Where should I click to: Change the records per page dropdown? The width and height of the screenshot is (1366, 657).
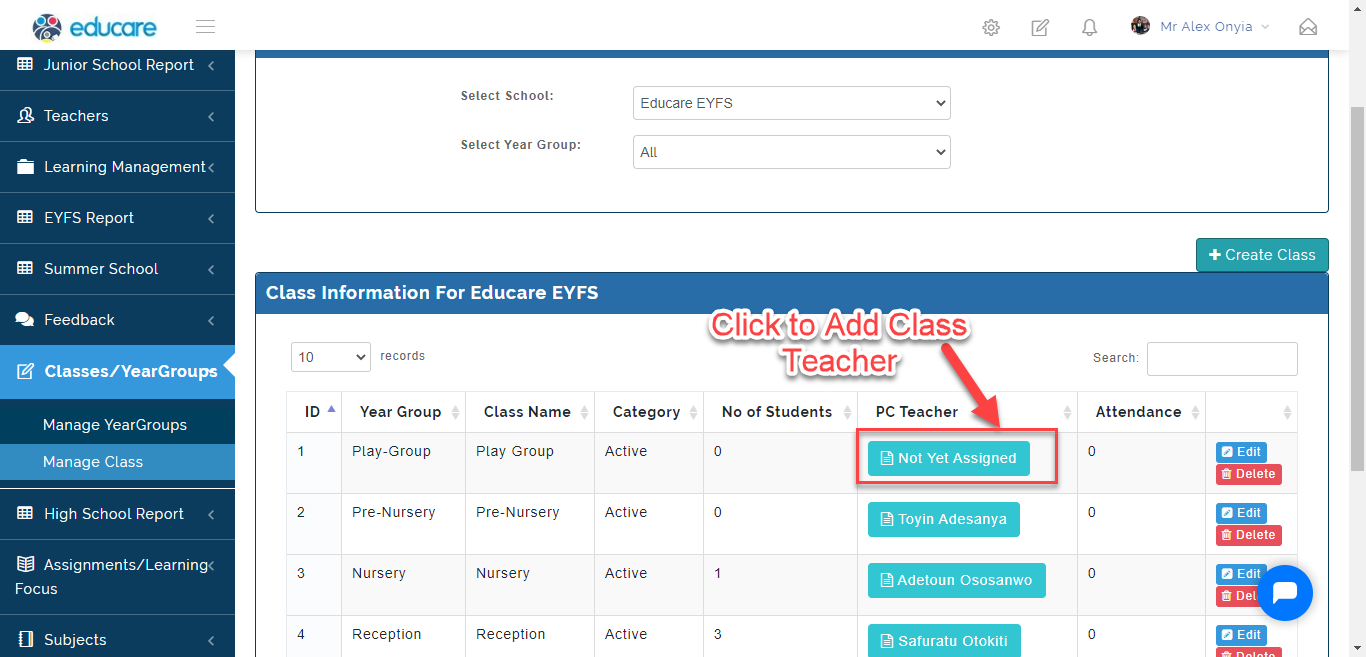point(331,357)
